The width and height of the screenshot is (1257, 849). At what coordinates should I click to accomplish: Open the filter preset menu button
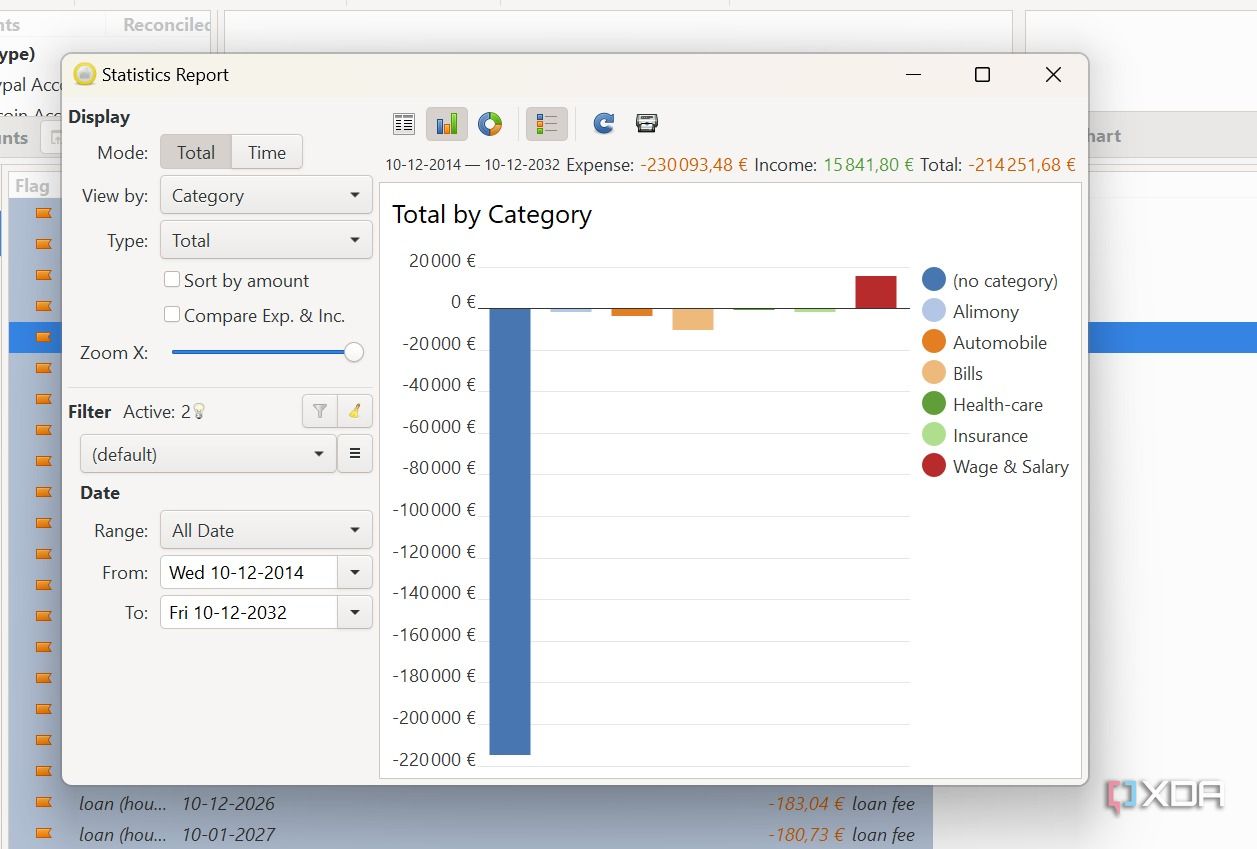coord(355,454)
